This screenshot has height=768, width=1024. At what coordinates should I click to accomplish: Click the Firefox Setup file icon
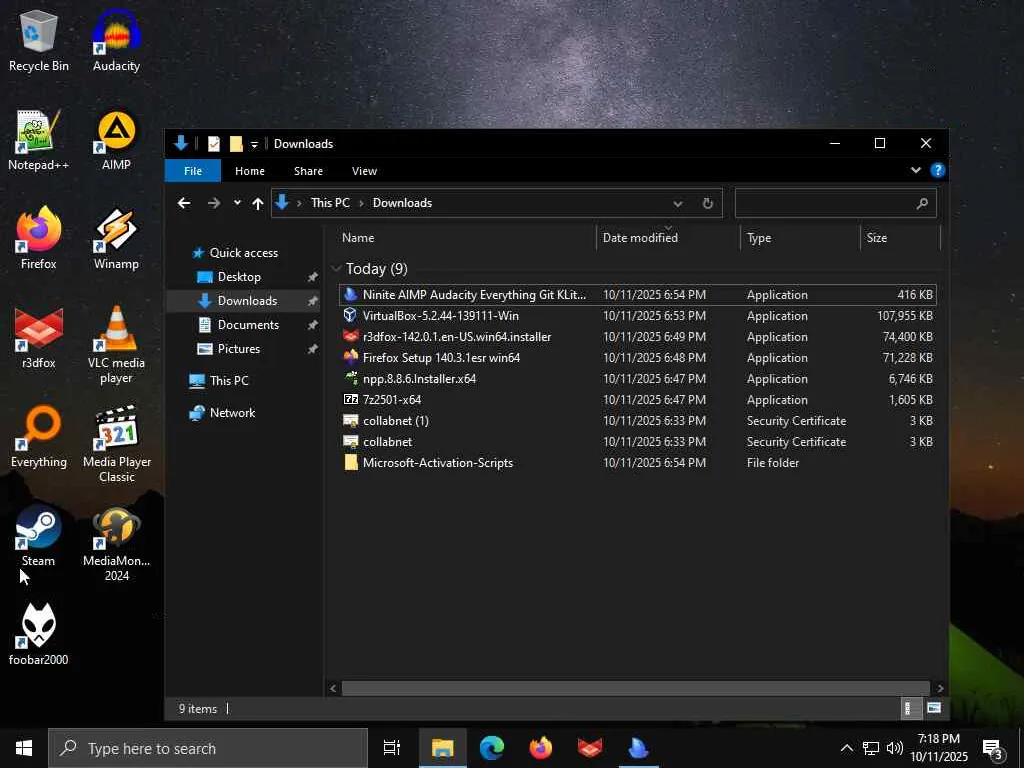point(351,357)
